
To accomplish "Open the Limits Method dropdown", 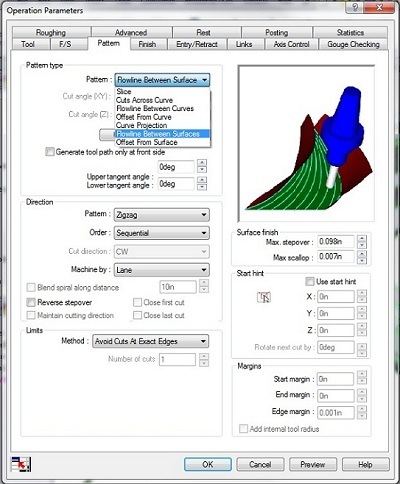I will (x=151, y=341).
